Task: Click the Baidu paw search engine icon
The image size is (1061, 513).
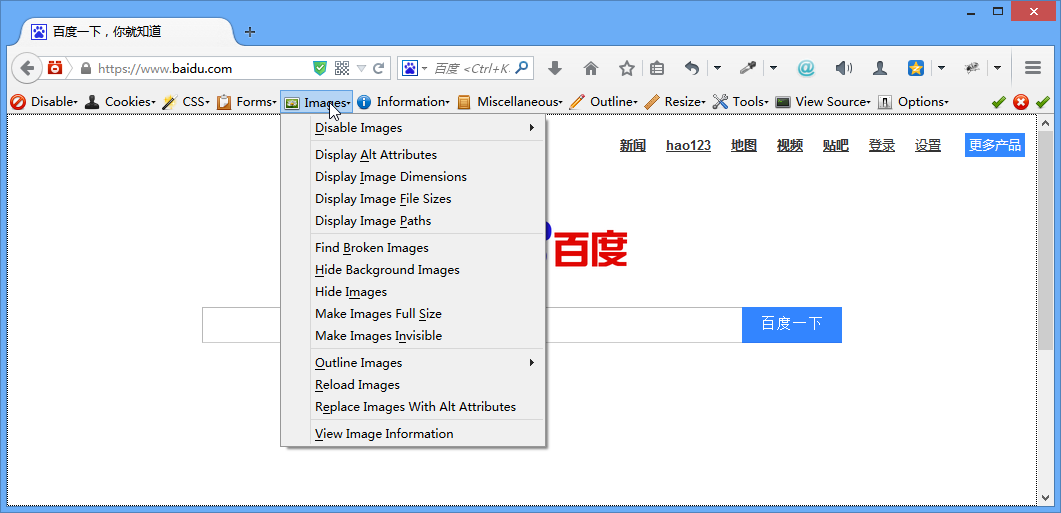Action: (410, 68)
